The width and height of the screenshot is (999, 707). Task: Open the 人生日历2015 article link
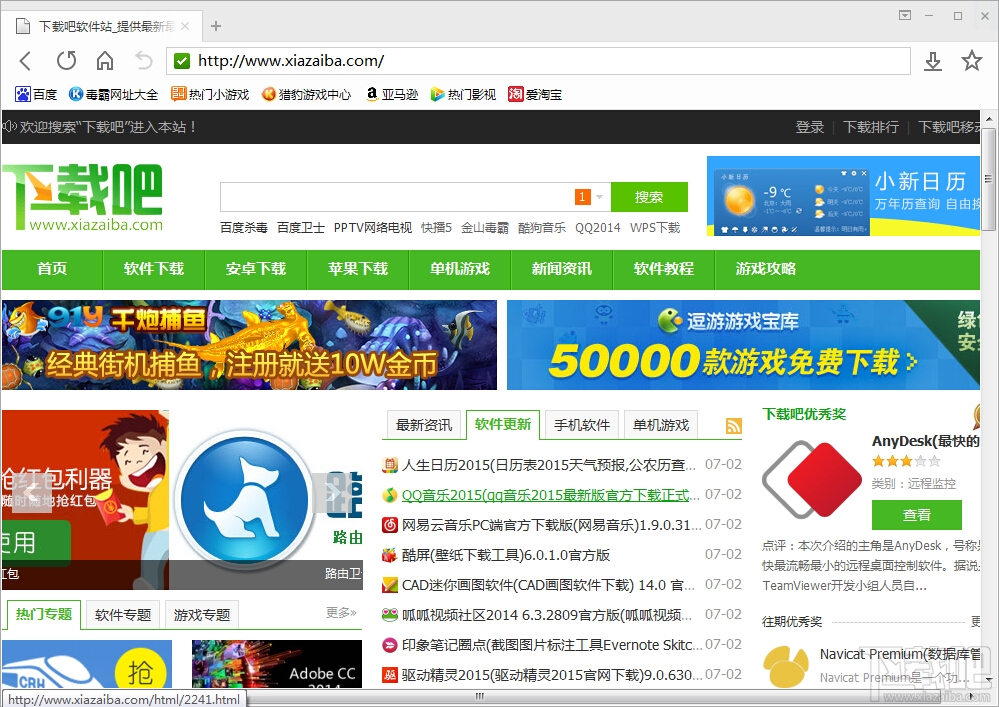pyautogui.click(x=550, y=465)
